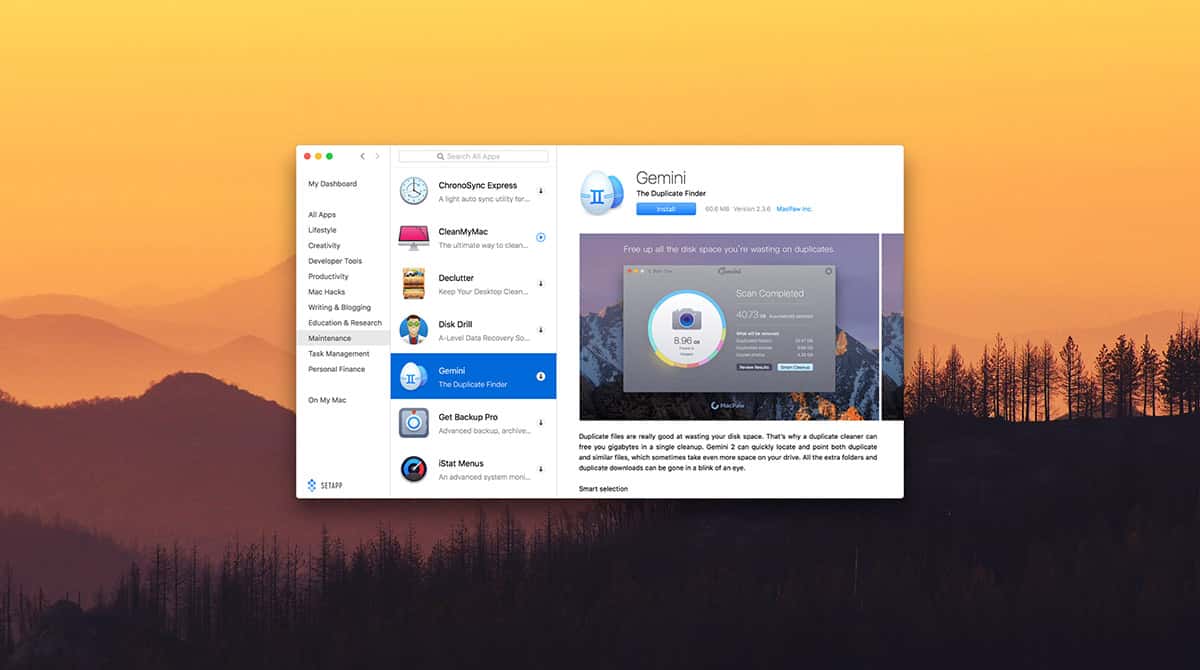Screen dimensions: 1200x670
Task: Select the iStat Menus gauge icon
Action: (414, 469)
